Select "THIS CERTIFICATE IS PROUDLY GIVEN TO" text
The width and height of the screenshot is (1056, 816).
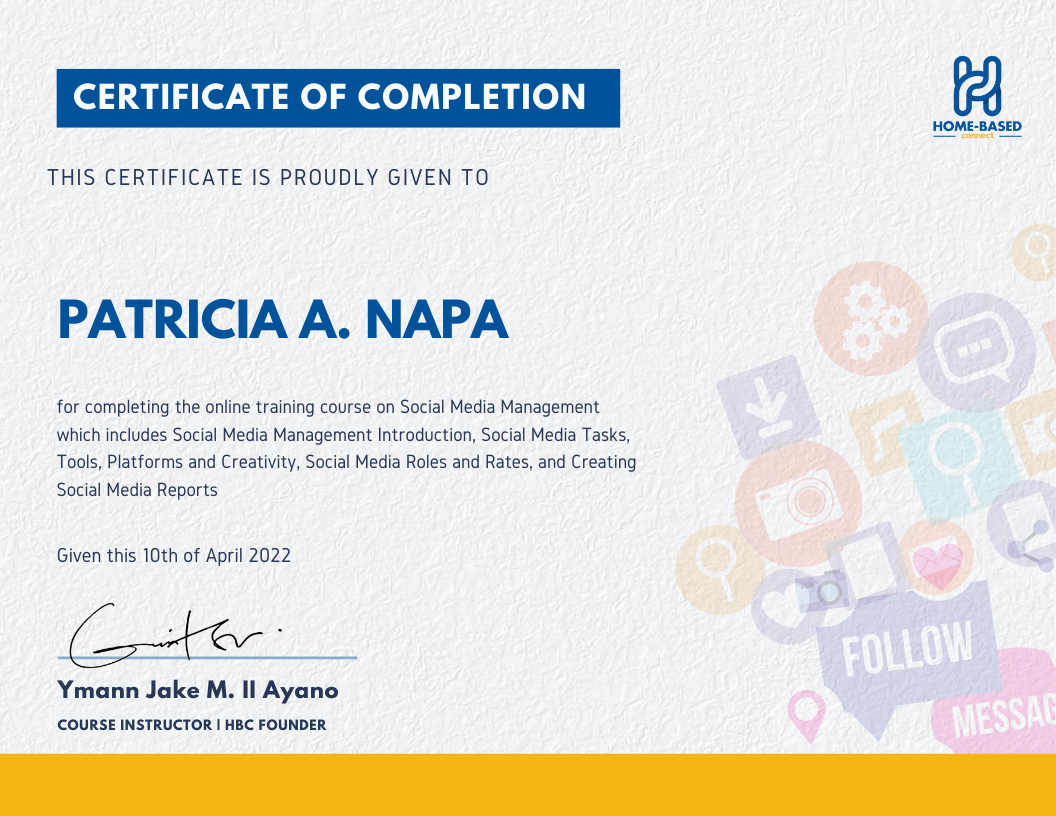[268, 178]
